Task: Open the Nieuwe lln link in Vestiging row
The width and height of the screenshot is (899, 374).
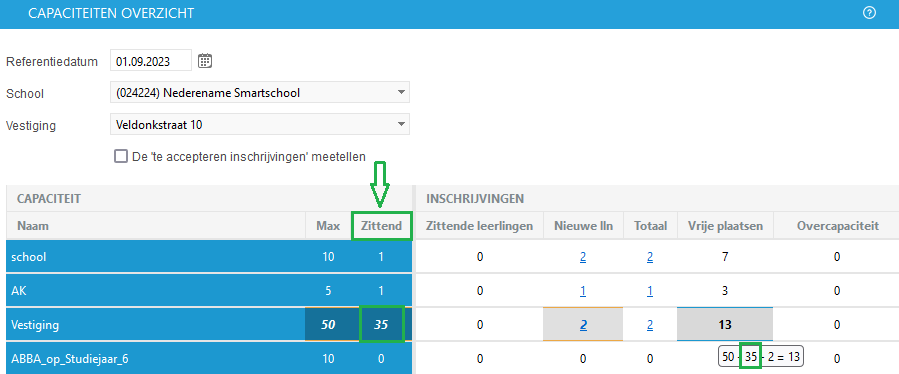Action: (583, 325)
